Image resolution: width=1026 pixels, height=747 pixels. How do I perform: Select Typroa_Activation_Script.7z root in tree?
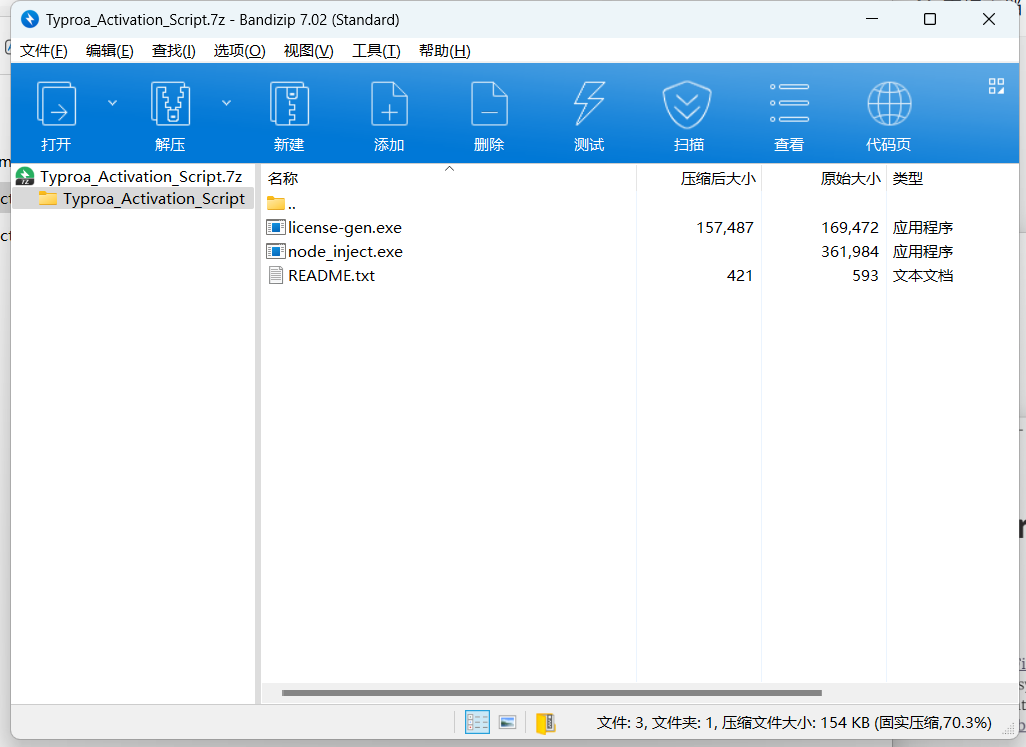click(x=141, y=177)
